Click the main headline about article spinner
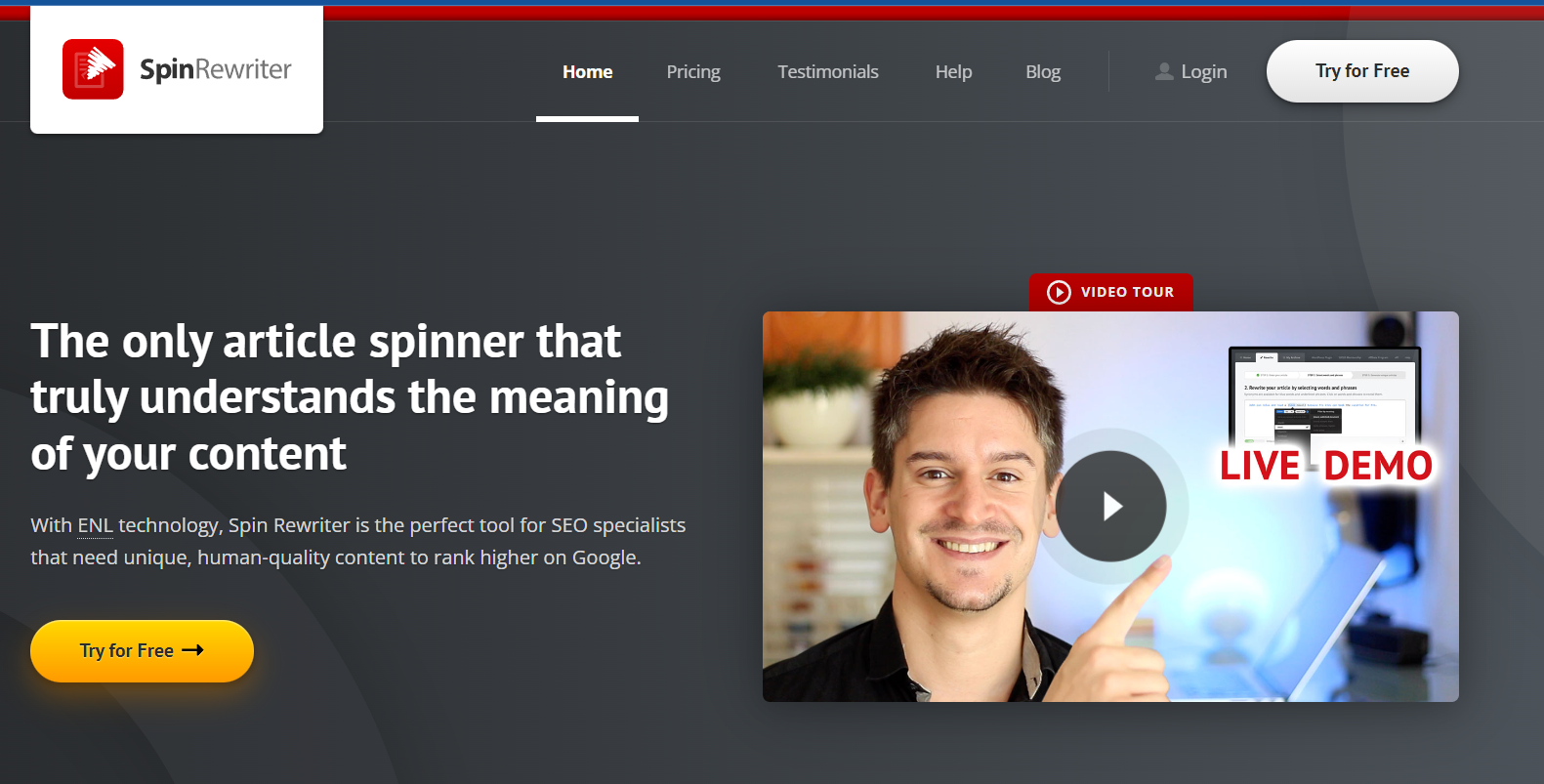Viewport: 1544px width, 784px height. (350, 397)
